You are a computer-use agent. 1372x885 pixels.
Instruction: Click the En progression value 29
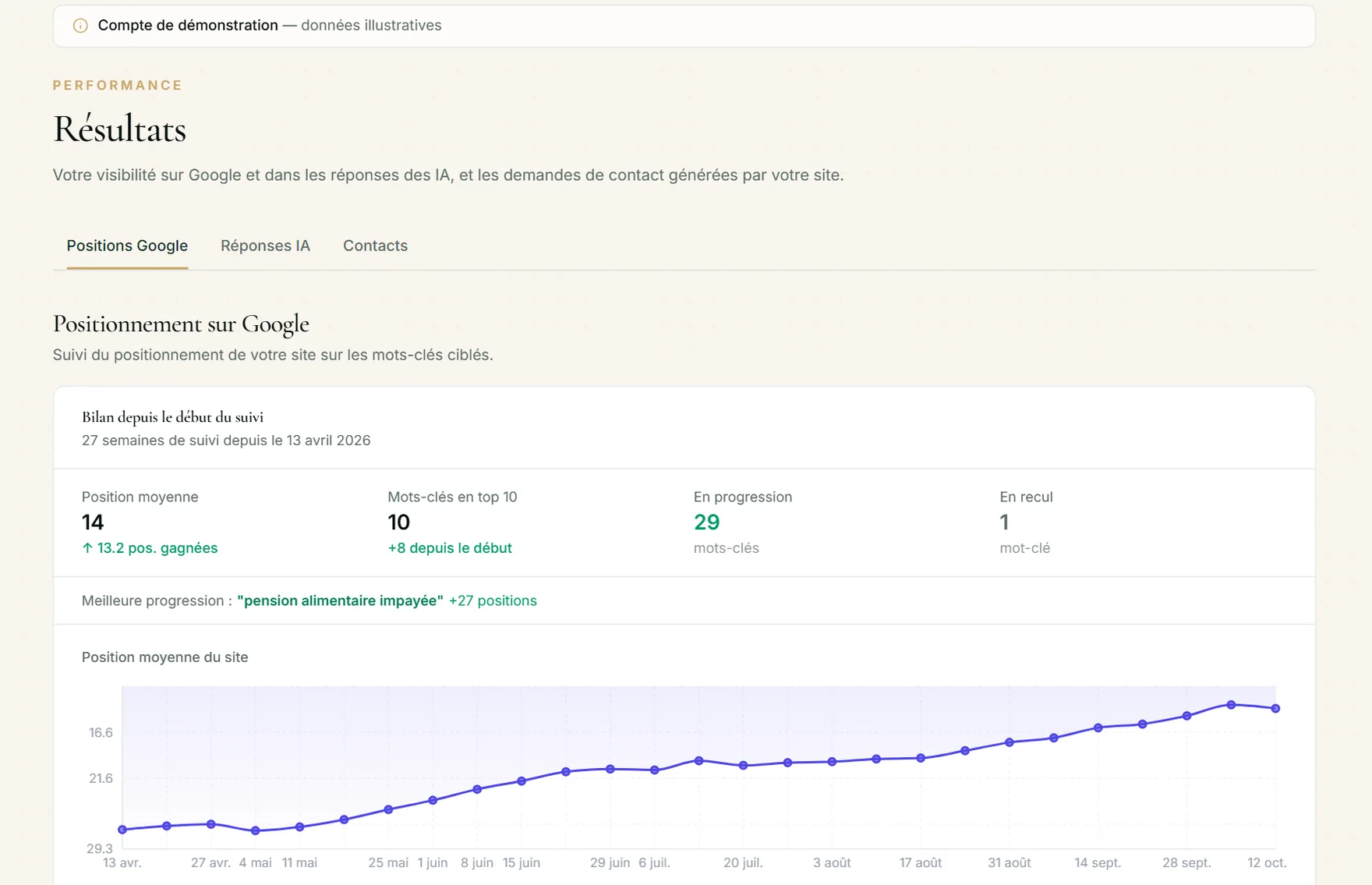(x=706, y=522)
